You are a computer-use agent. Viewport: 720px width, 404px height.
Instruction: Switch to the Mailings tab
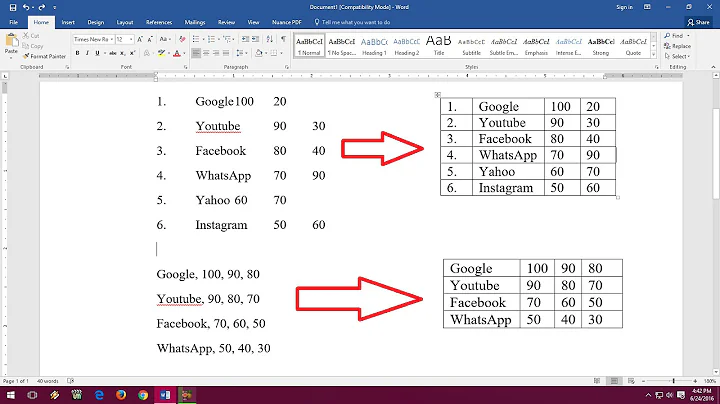coord(195,22)
